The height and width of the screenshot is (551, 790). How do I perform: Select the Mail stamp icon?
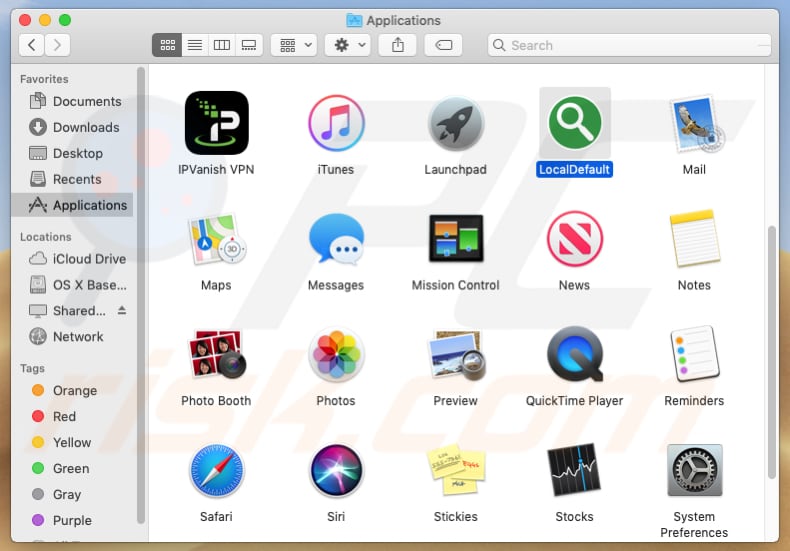[695, 123]
